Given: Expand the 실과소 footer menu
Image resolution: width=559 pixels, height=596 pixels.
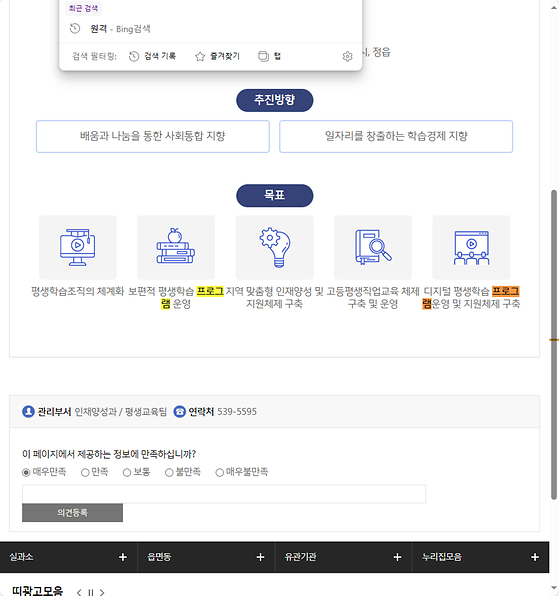Looking at the screenshot, I should (x=68, y=557).
